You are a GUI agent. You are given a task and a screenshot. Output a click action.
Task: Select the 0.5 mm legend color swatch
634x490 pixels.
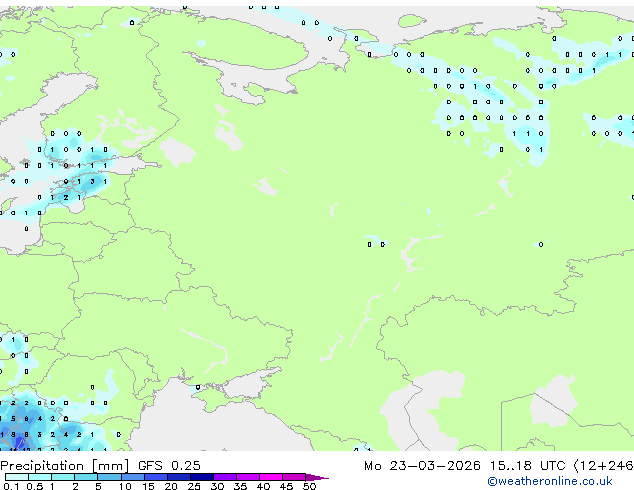tap(40, 477)
